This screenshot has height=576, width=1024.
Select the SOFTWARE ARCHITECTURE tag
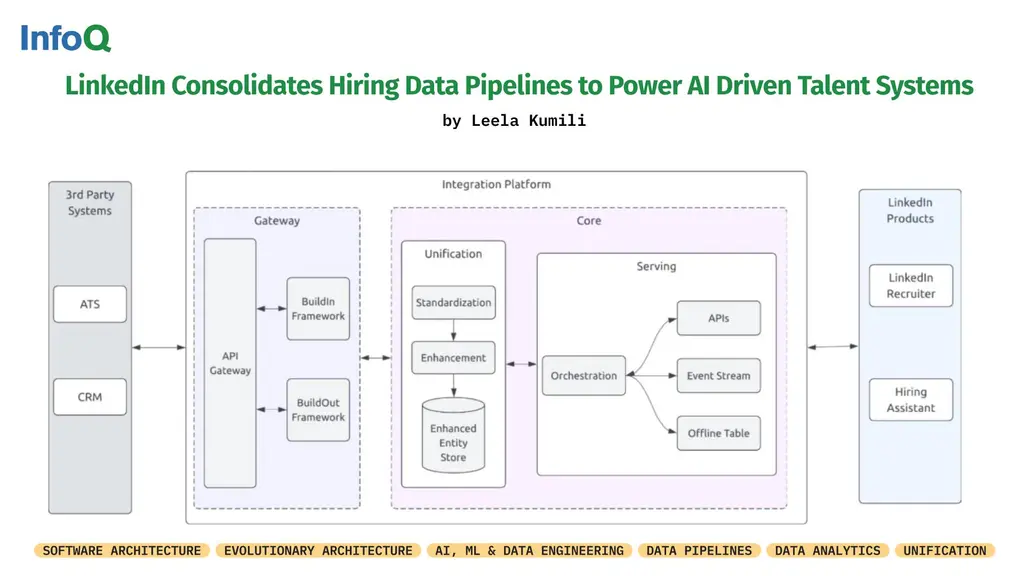[x=121, y=551]
